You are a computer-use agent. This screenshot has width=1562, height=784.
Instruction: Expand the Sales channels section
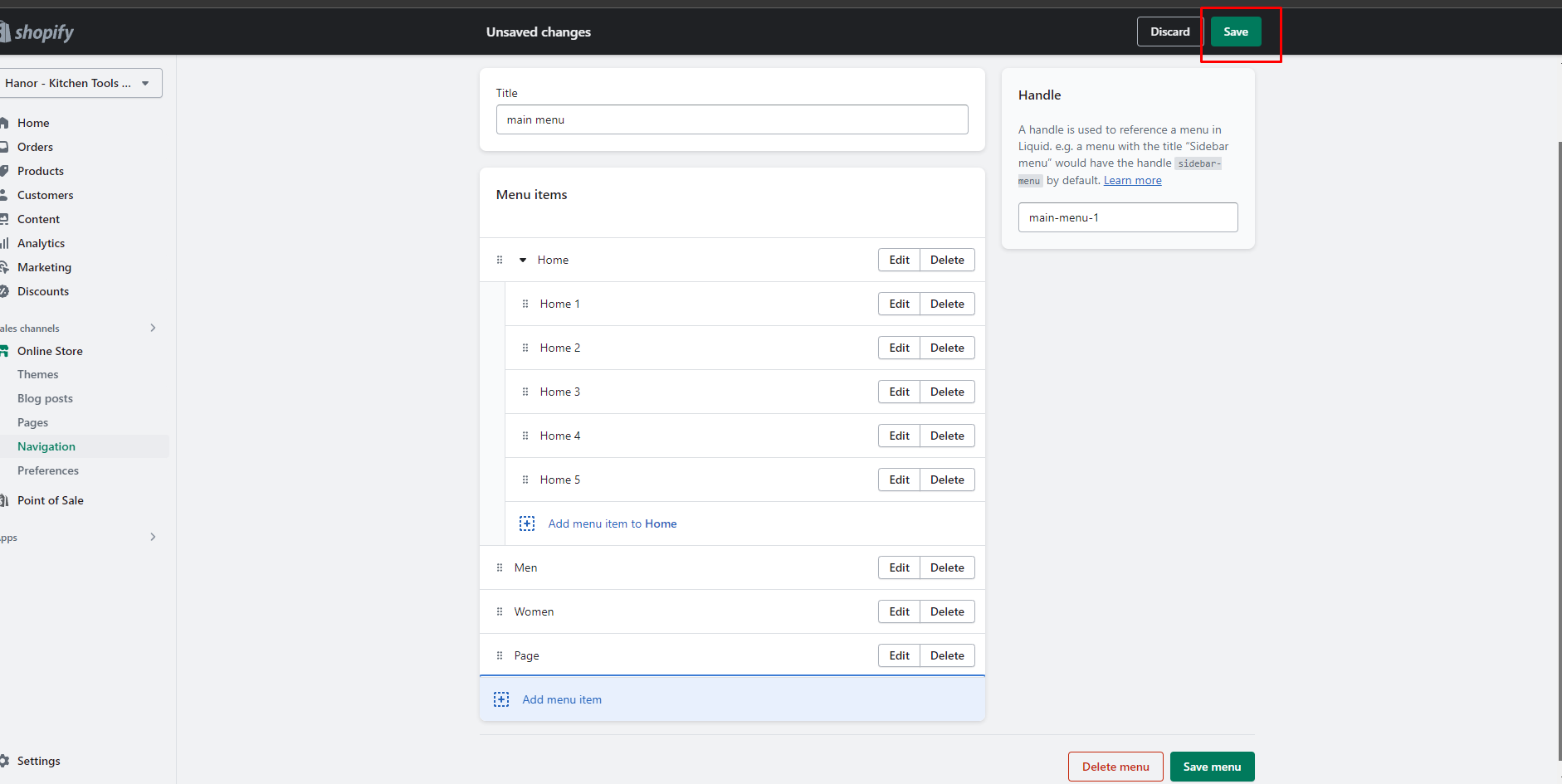pyautogui.click(x=153, y=328)
